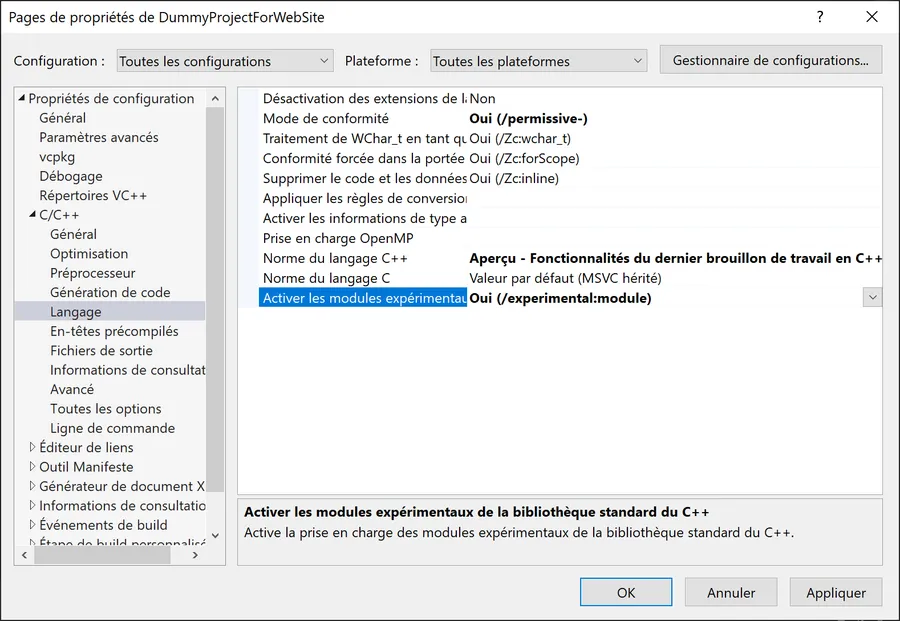Select Répertoires VC++ in the tree

[93, 196]
